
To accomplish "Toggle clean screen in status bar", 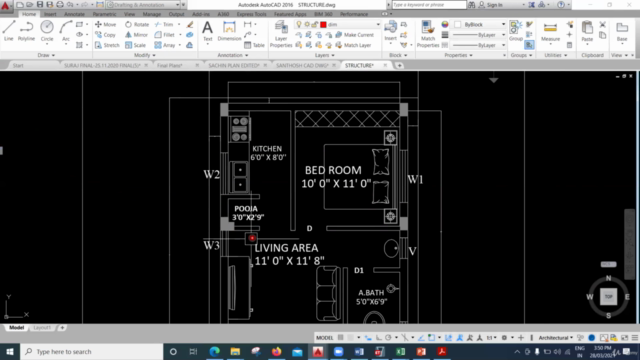I will [x=624, y=338].
